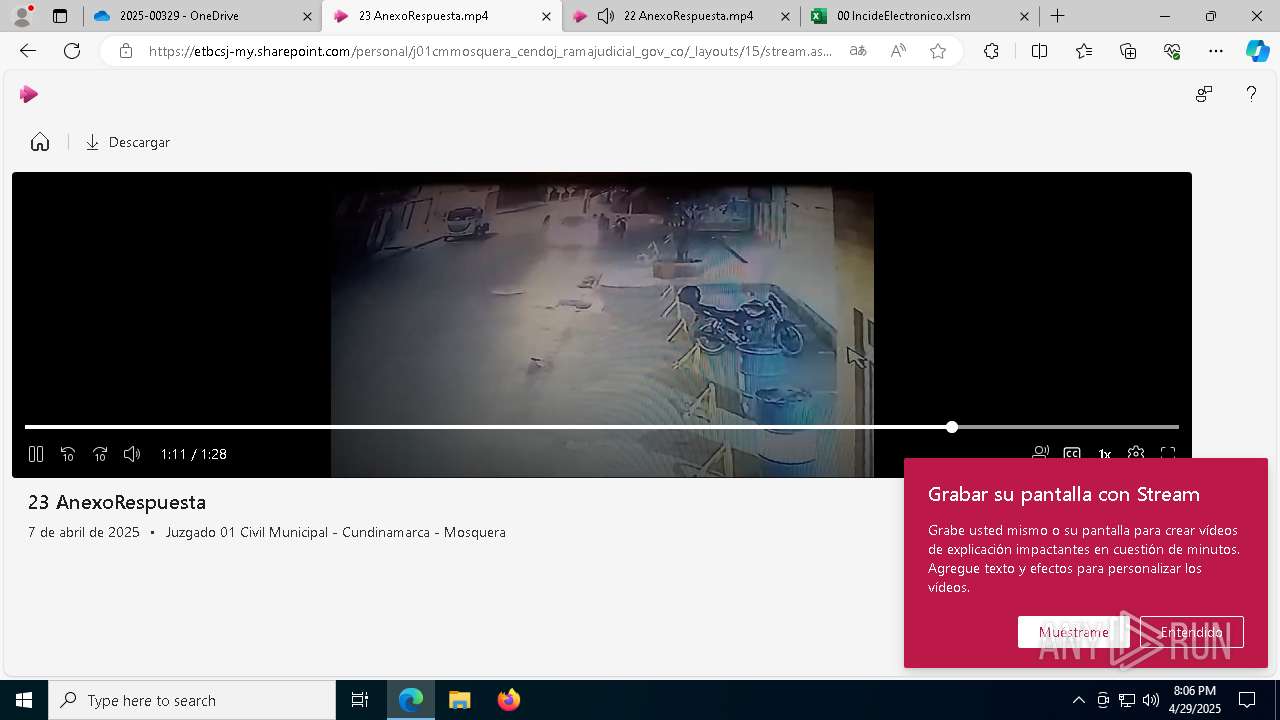The width and height of the screenshot is (1280, 720).
Task: Open the feedback icon near help
Action: pyautogui.click(x=1204, y=94)
